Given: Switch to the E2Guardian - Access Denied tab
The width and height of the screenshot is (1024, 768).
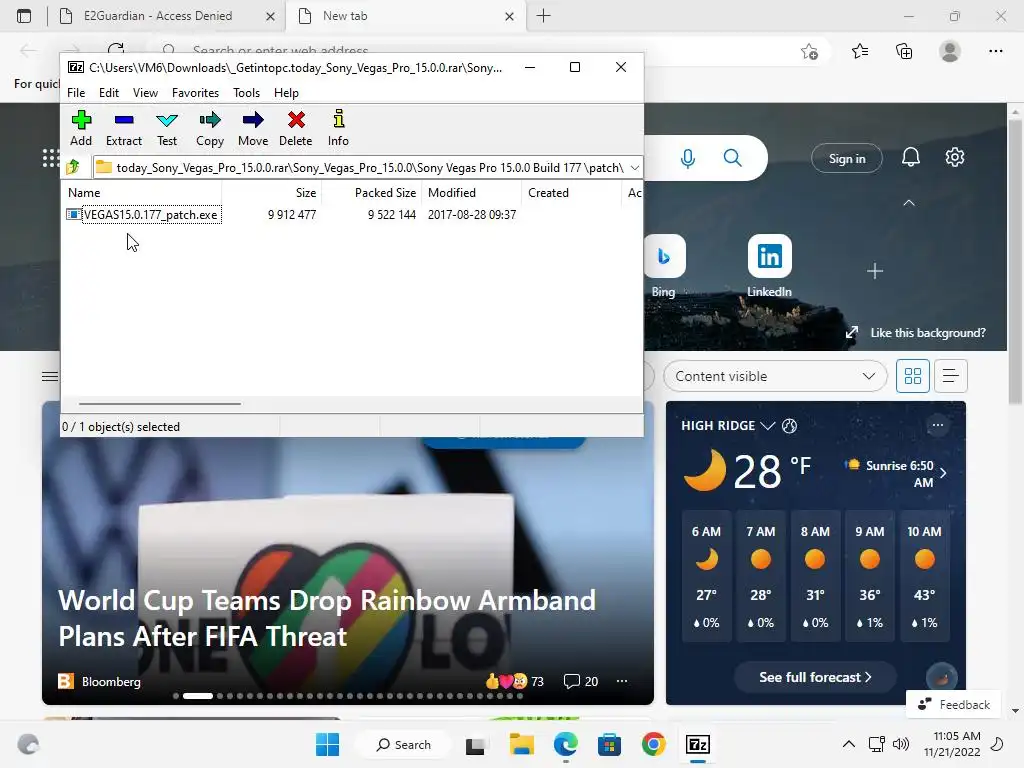Looking at the screenshot, I should point(157,16).
